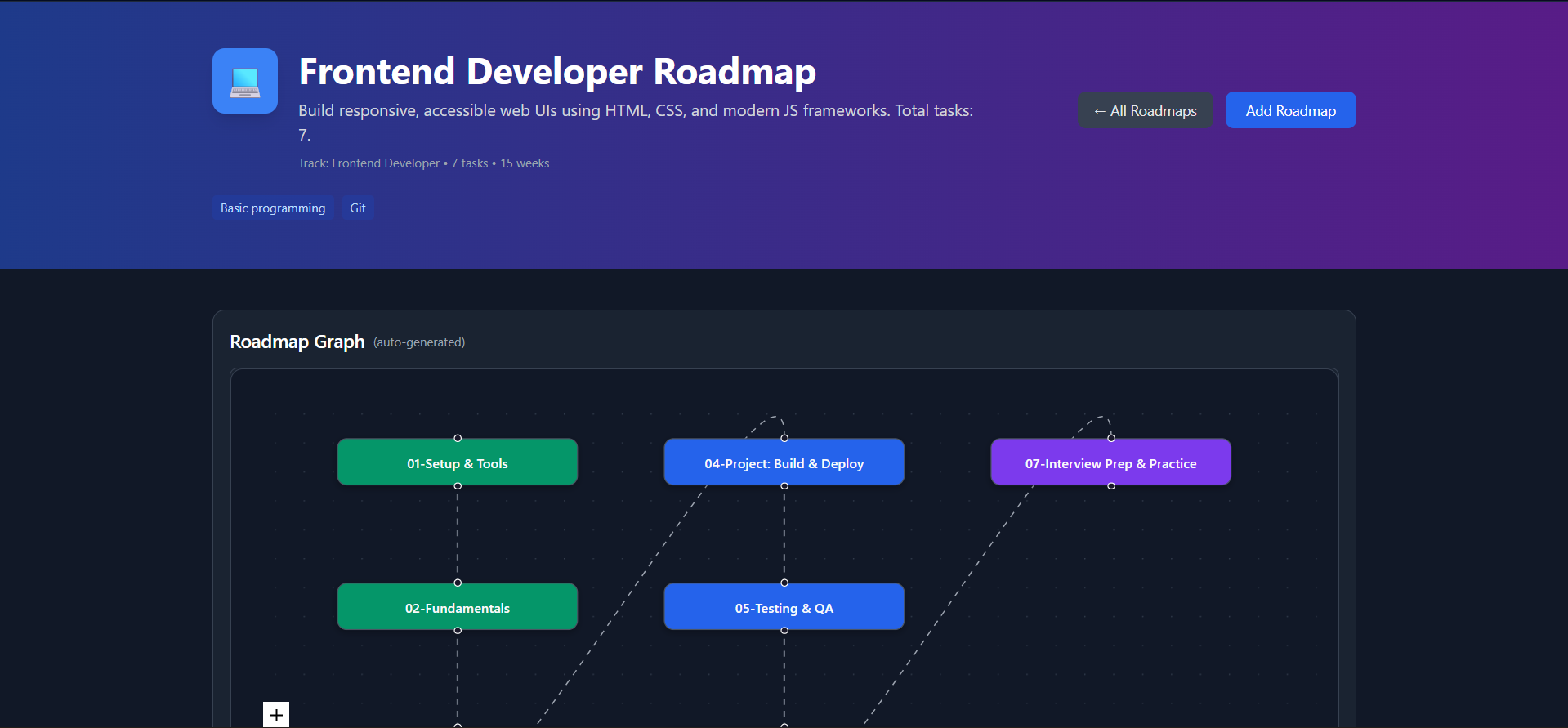The height and width of the screenshot is (728, 1568).
Task: Open the 05-Testing & QA node
Action: click(x=784, y=607)
